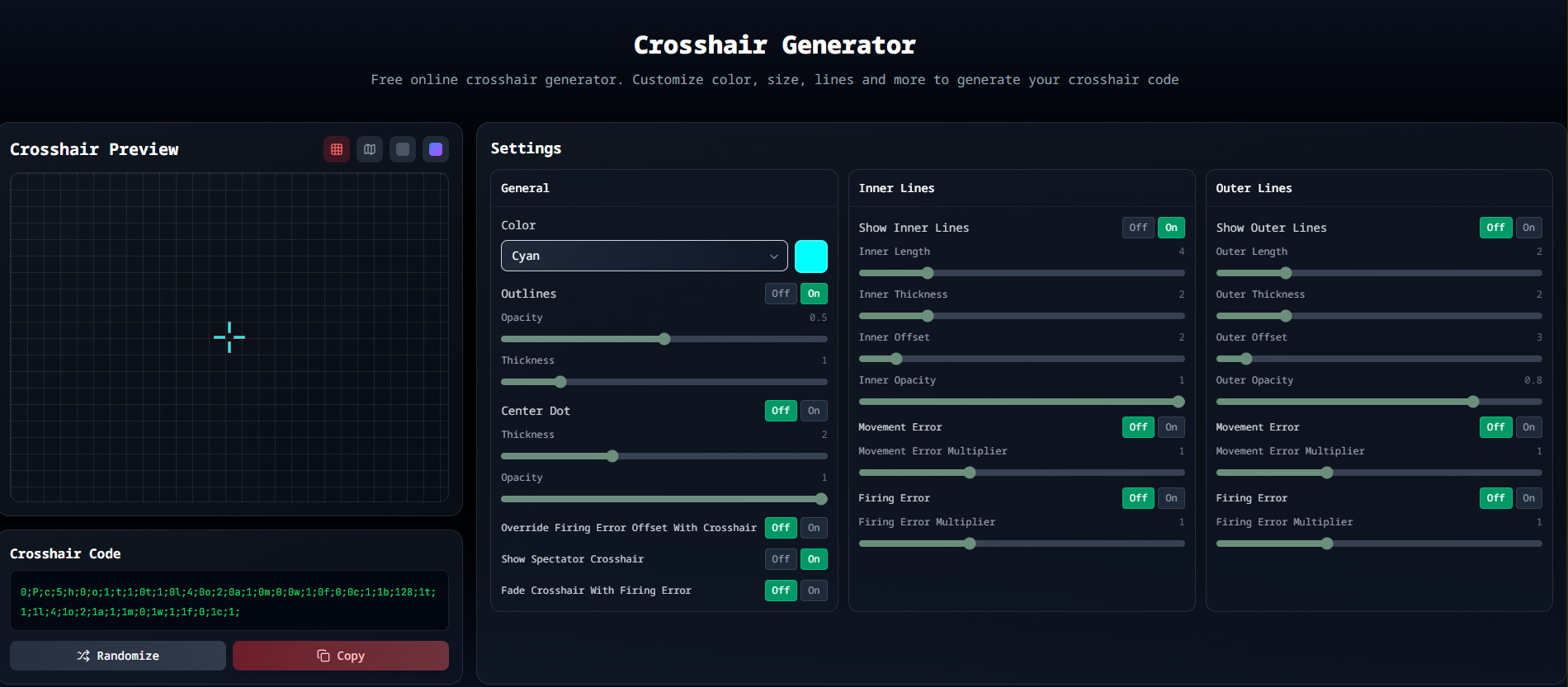This screenshot has width=1568, height=687.
Task: Switch preview to map background icon
Action: pyautogui.click(x=370, y=149)
